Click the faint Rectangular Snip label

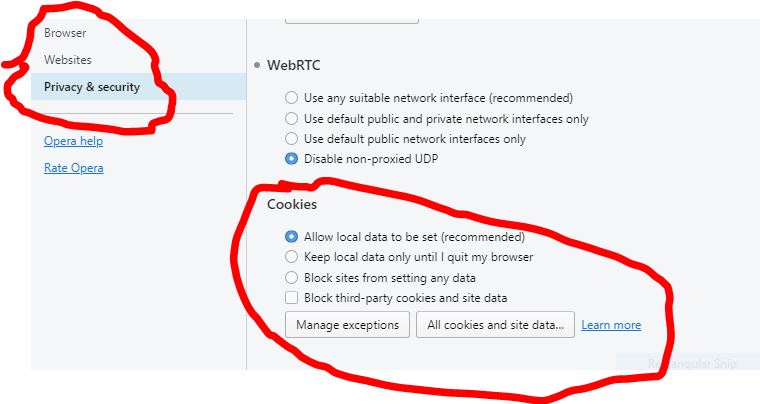point(692,364)
